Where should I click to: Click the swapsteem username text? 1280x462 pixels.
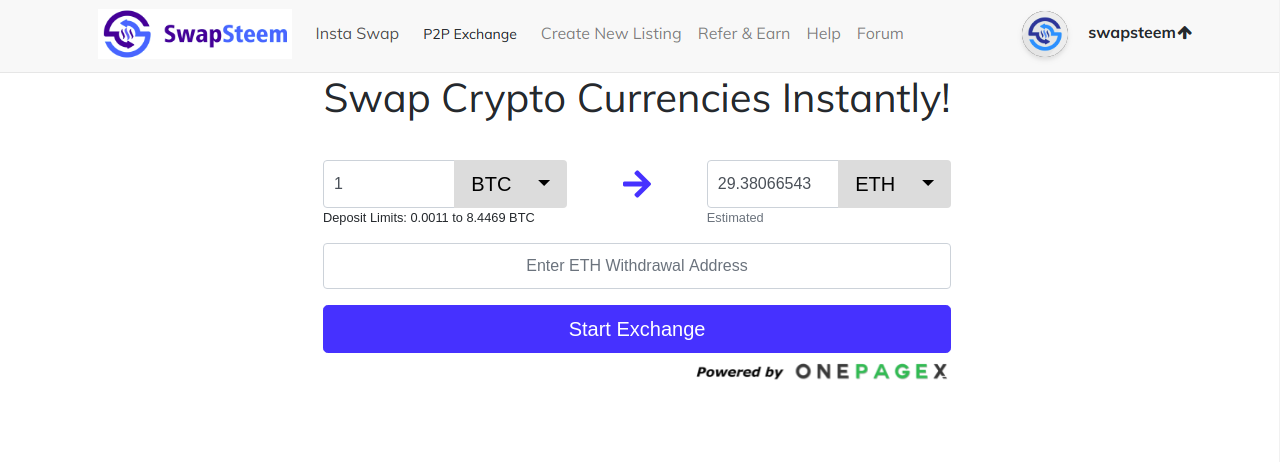pos(1131,33)
